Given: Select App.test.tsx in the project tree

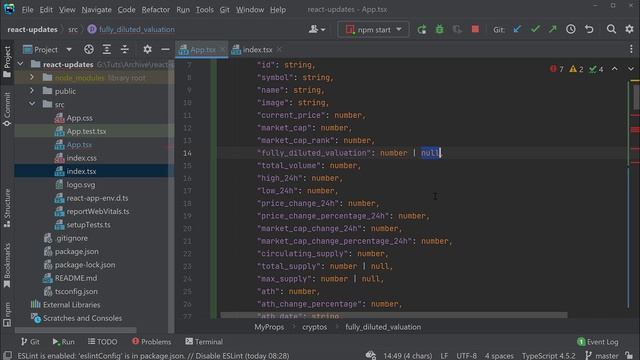Looking at the screenshot, I should (86, 131).
